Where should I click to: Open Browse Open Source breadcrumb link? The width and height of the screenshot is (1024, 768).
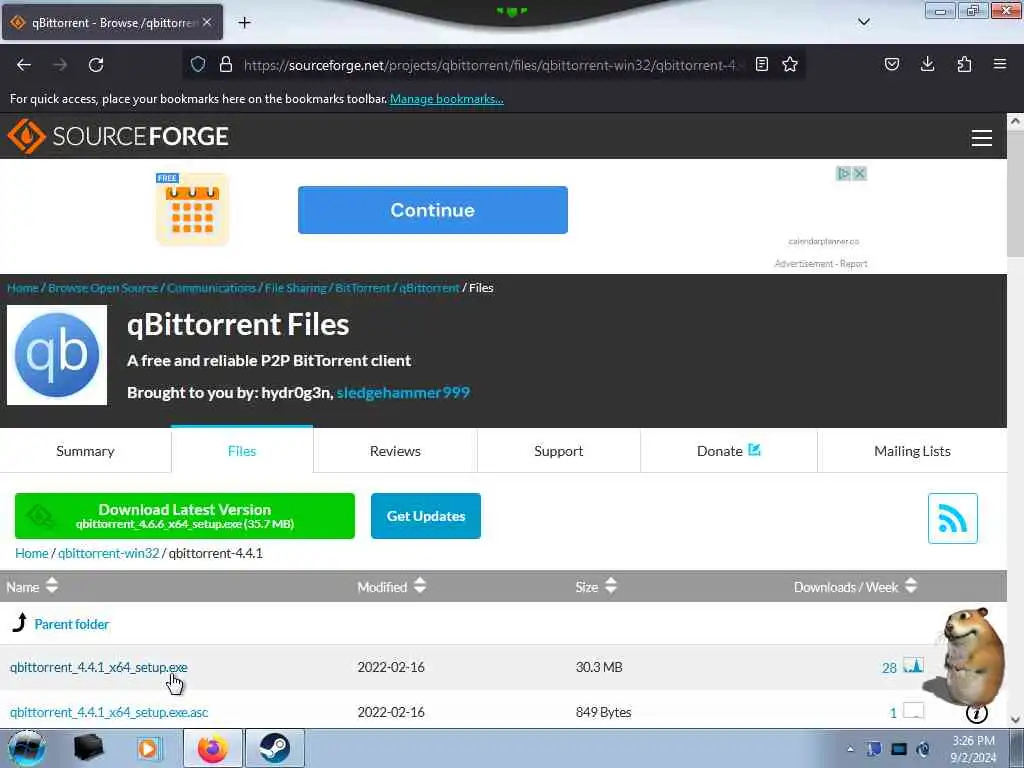click(103, 288)
